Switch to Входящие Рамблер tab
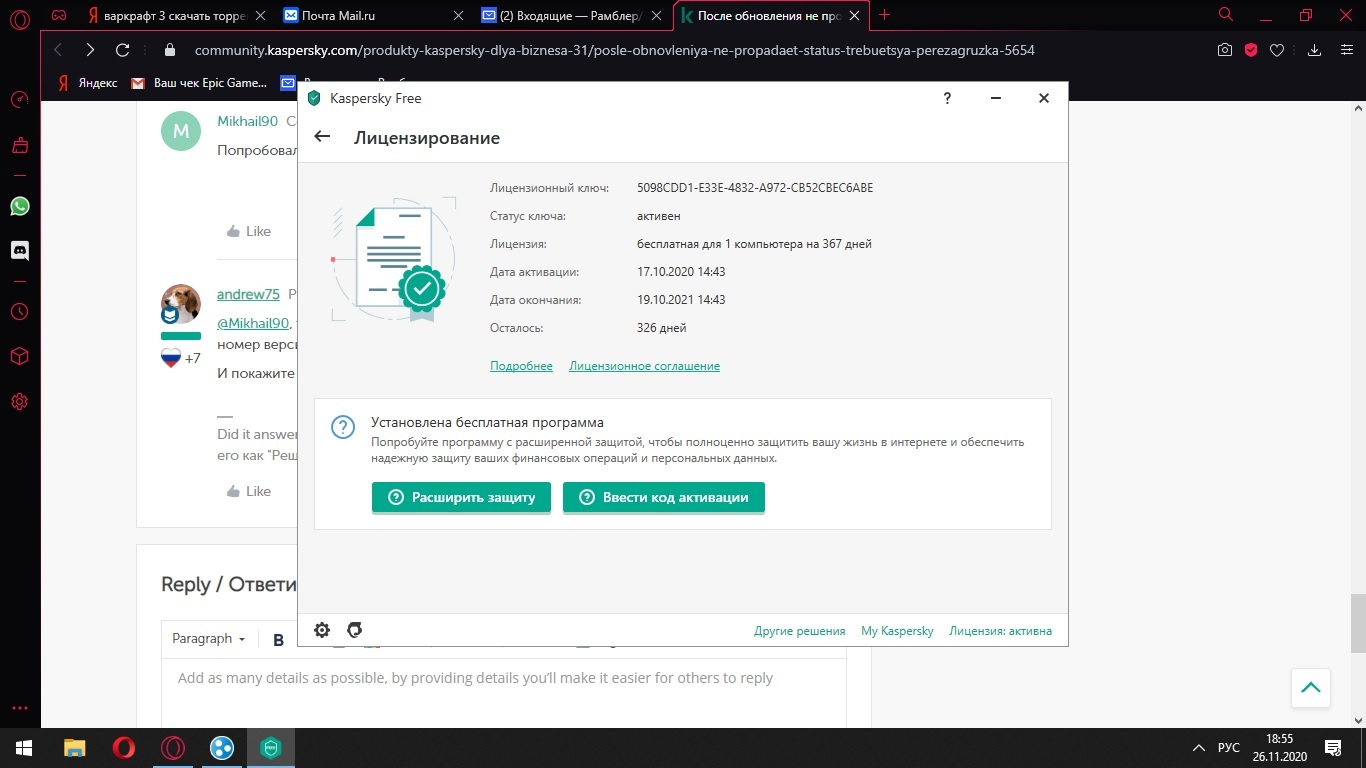Image resolution: width=1366 pixels, height=768 pixels. tap(573, 16)
